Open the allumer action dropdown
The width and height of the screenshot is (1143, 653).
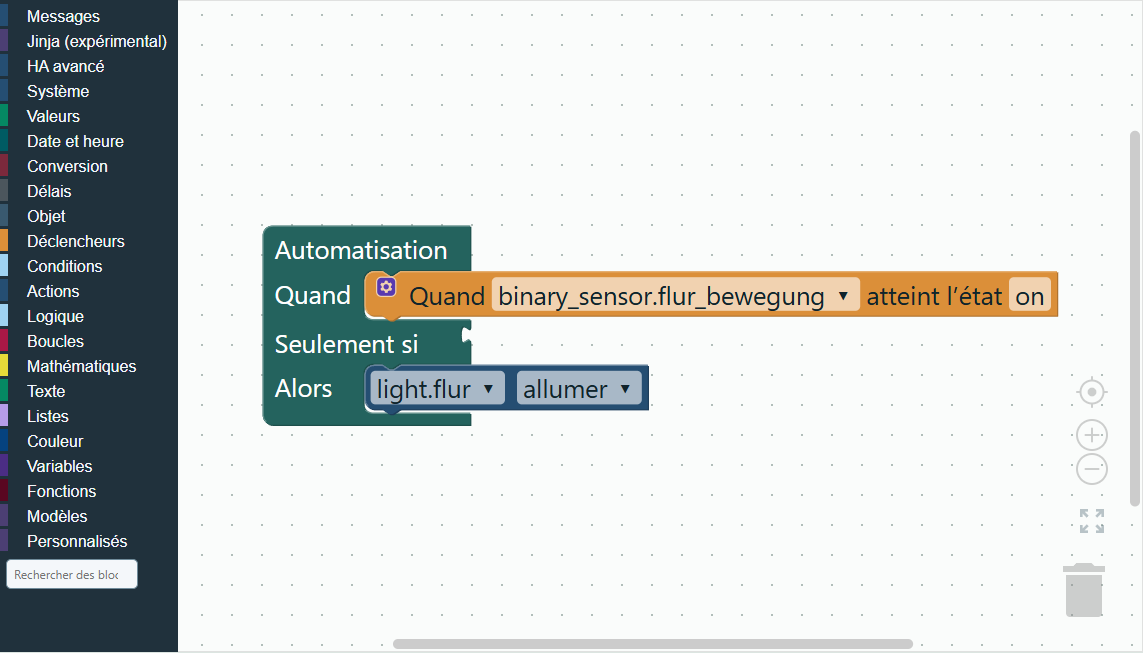pos(579,388)
